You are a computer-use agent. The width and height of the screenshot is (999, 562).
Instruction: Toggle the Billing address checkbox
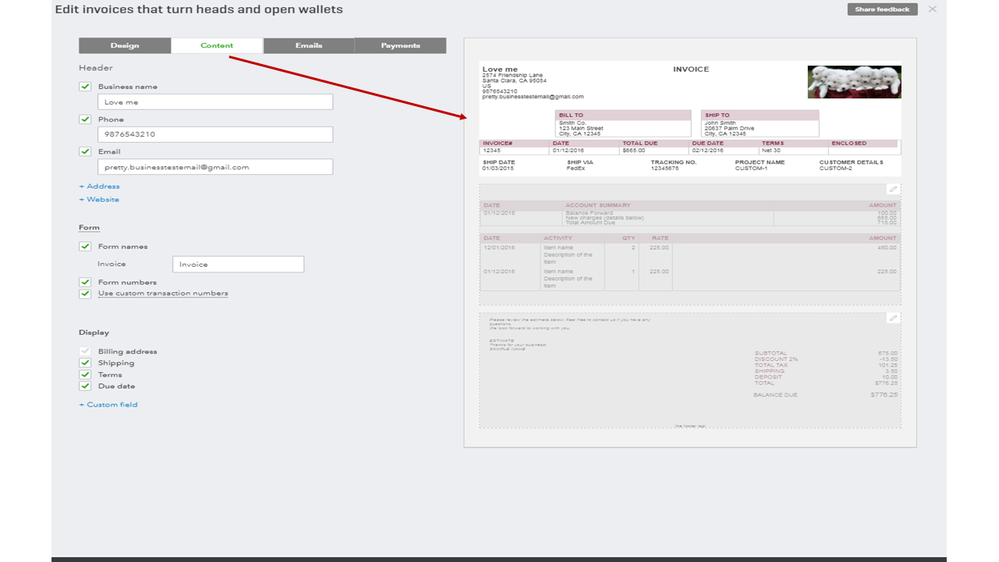[85, 352]
